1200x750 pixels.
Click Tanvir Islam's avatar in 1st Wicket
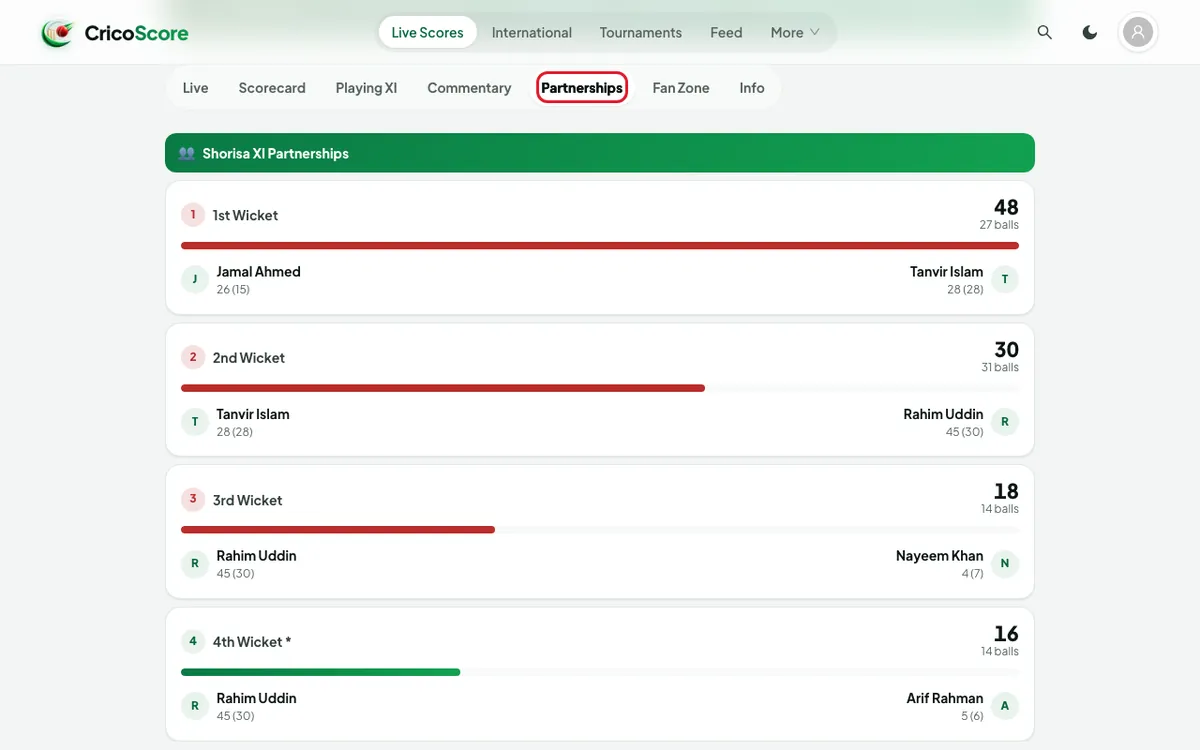point(1005,279)
